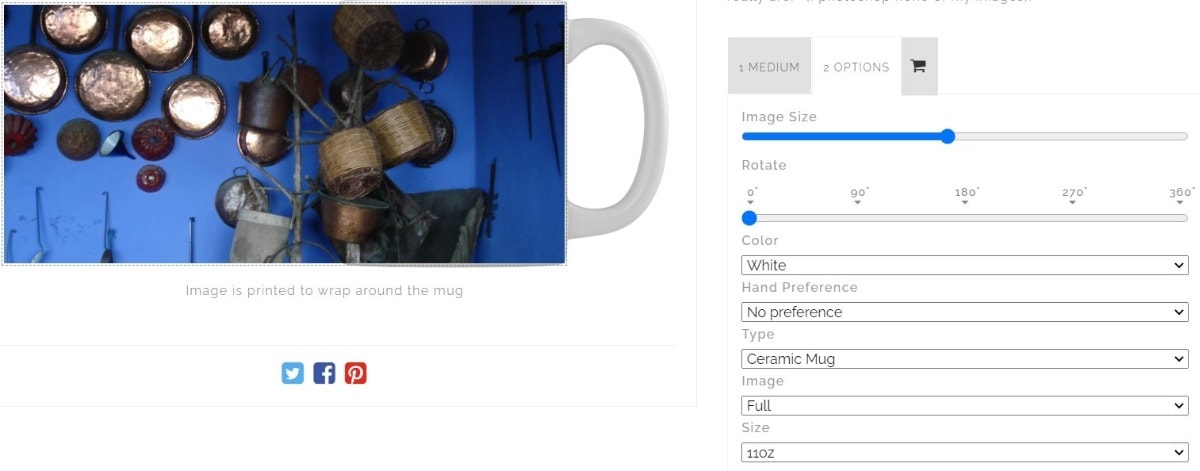Screen dimensions: 1200x471
Task: Share on Twitter icon
Action: pos(292,373)
